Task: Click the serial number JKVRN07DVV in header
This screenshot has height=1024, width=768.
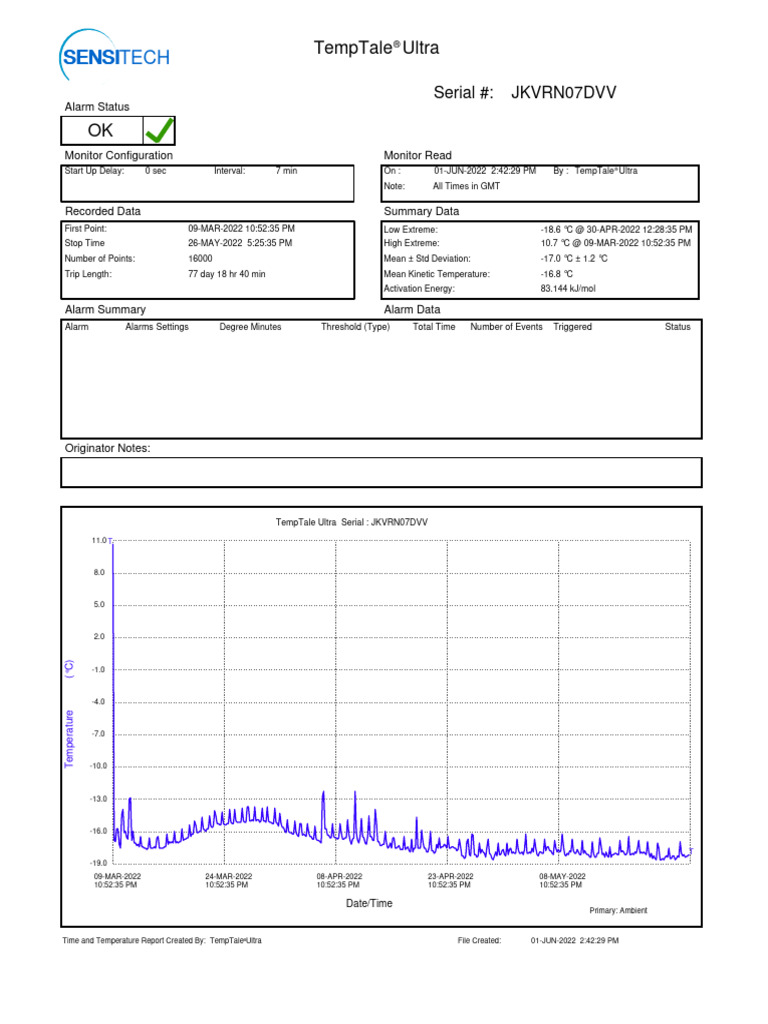Action: [x=563, y=93]
